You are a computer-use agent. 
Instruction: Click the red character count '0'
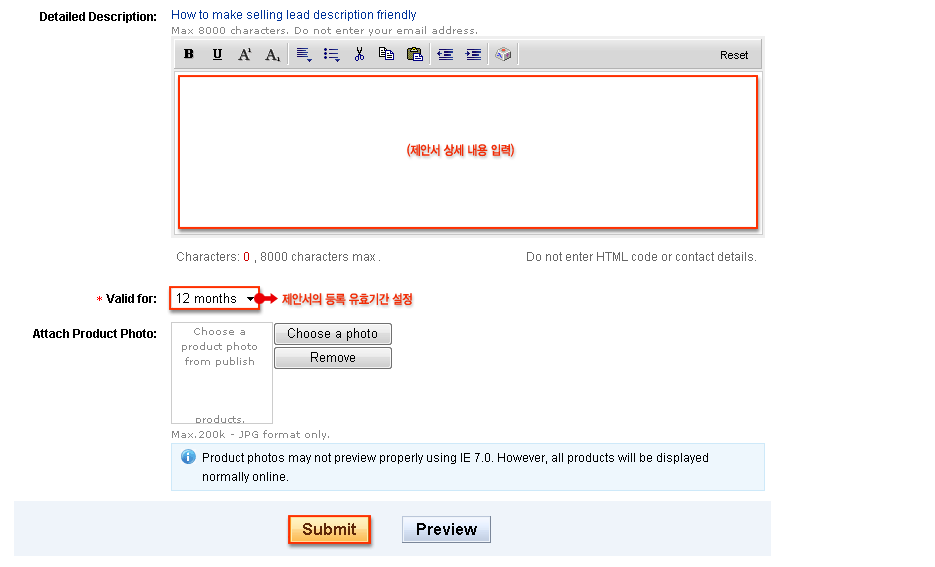click(x=246, y=257)
